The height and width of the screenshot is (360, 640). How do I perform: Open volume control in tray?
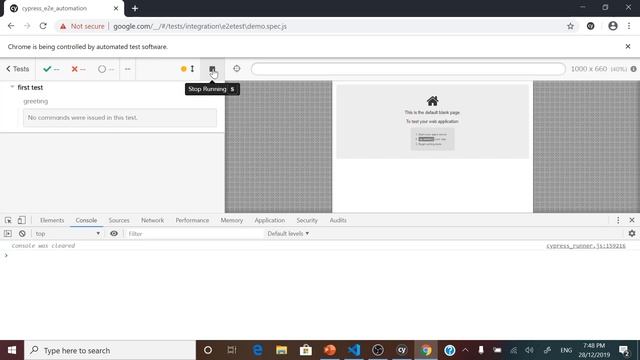click(529, 350)
